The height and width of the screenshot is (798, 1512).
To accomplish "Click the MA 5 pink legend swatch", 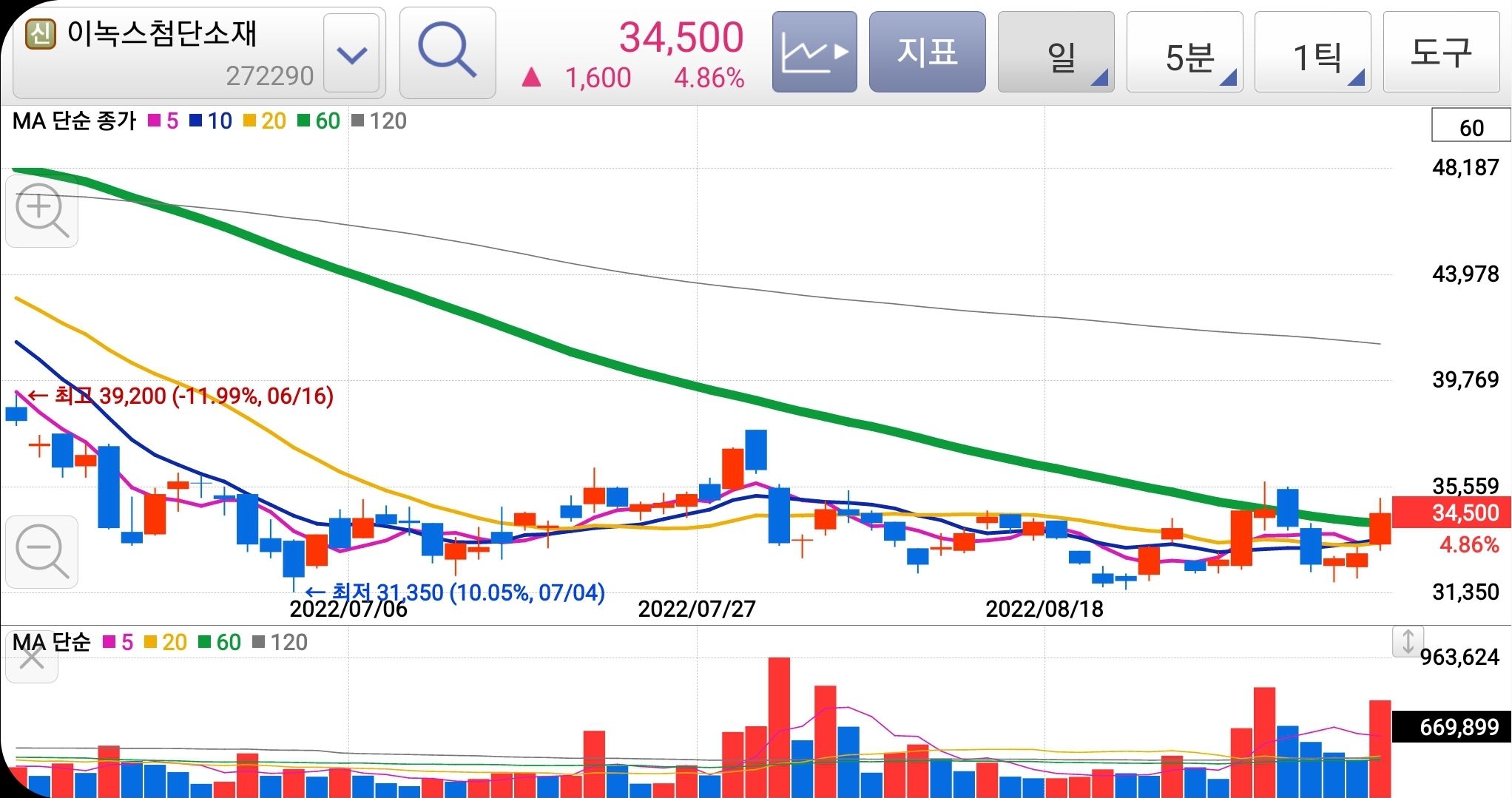I will pyautogui.click(x=155, y=121).
